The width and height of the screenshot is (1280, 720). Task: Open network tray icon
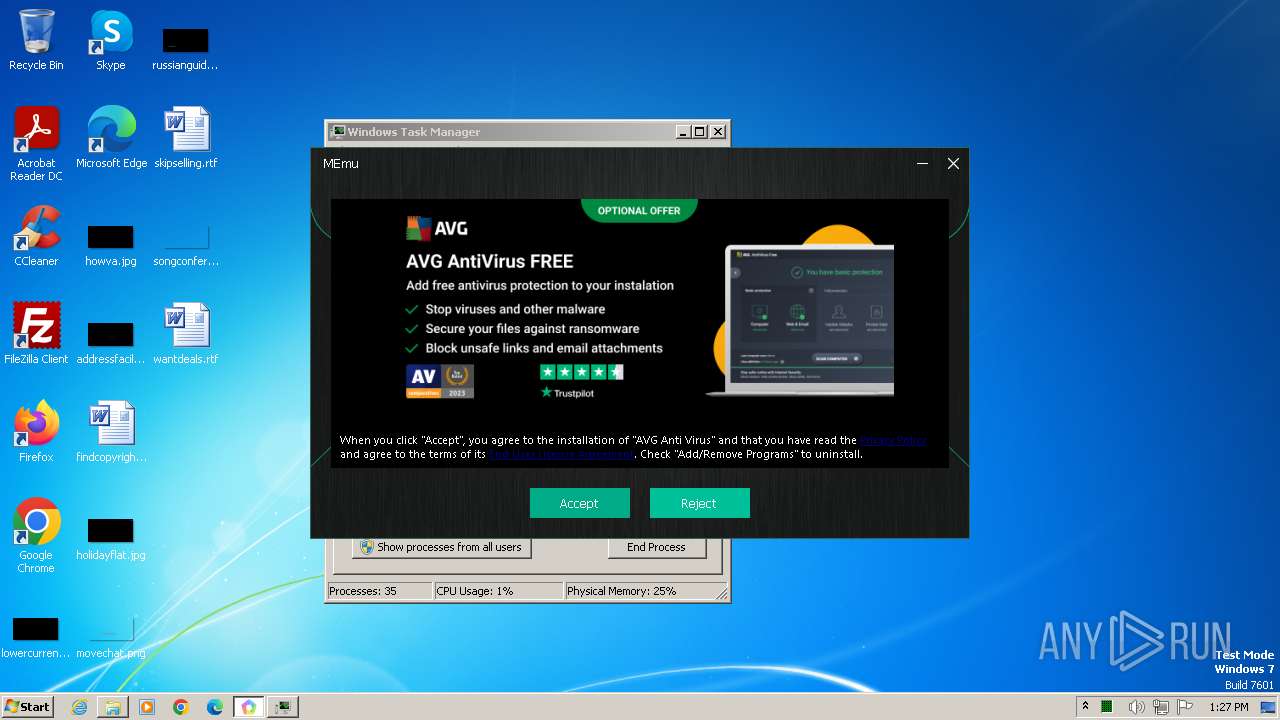click(x=1161, y=707)
